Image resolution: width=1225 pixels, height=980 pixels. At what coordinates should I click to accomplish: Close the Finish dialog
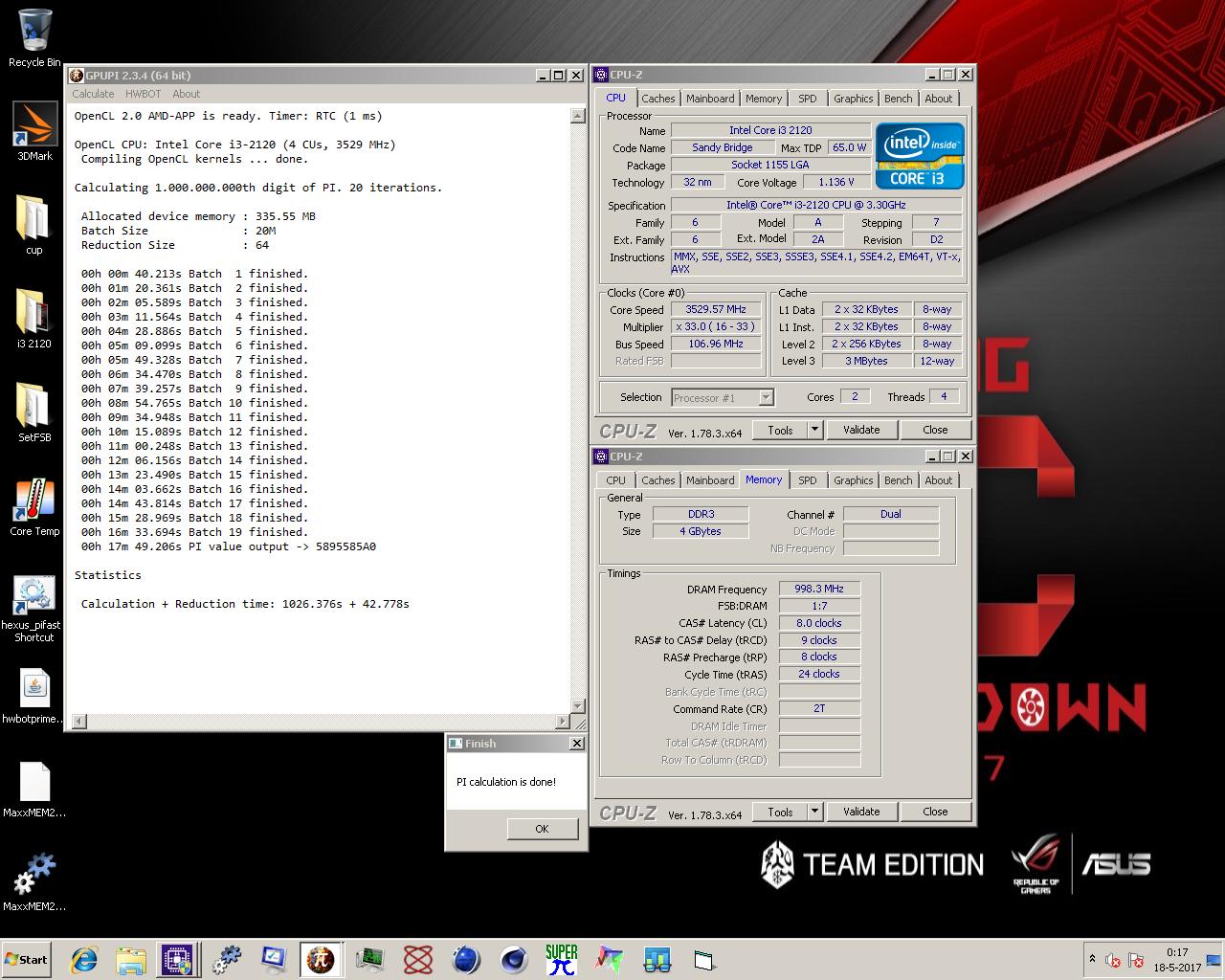coord(576,744)
